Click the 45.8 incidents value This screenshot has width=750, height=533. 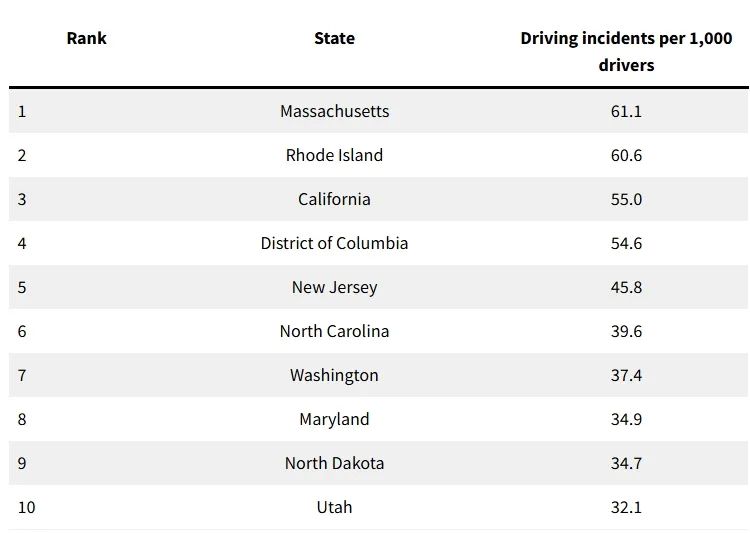pyautogui.click(x=626, y=287)
